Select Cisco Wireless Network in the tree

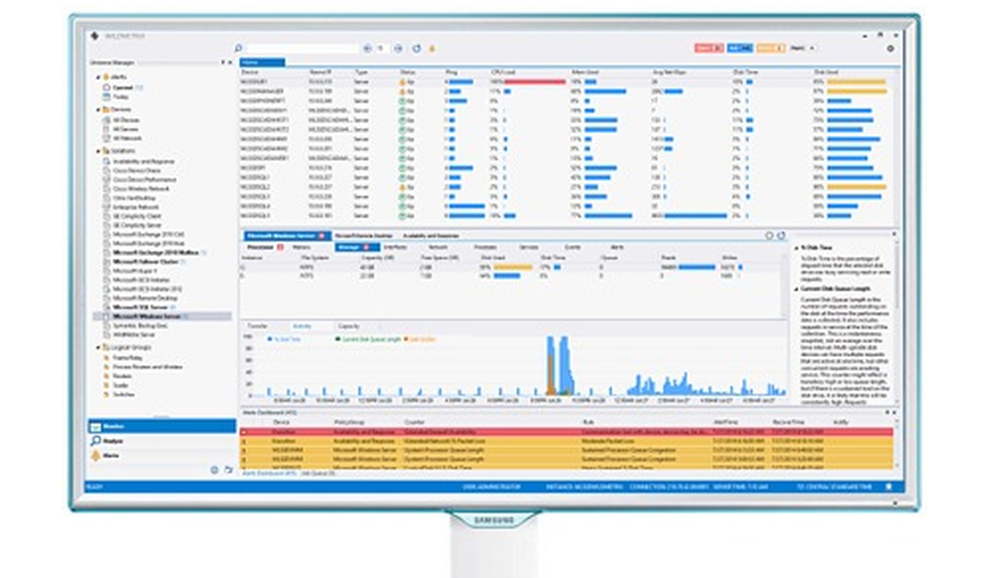141,189
